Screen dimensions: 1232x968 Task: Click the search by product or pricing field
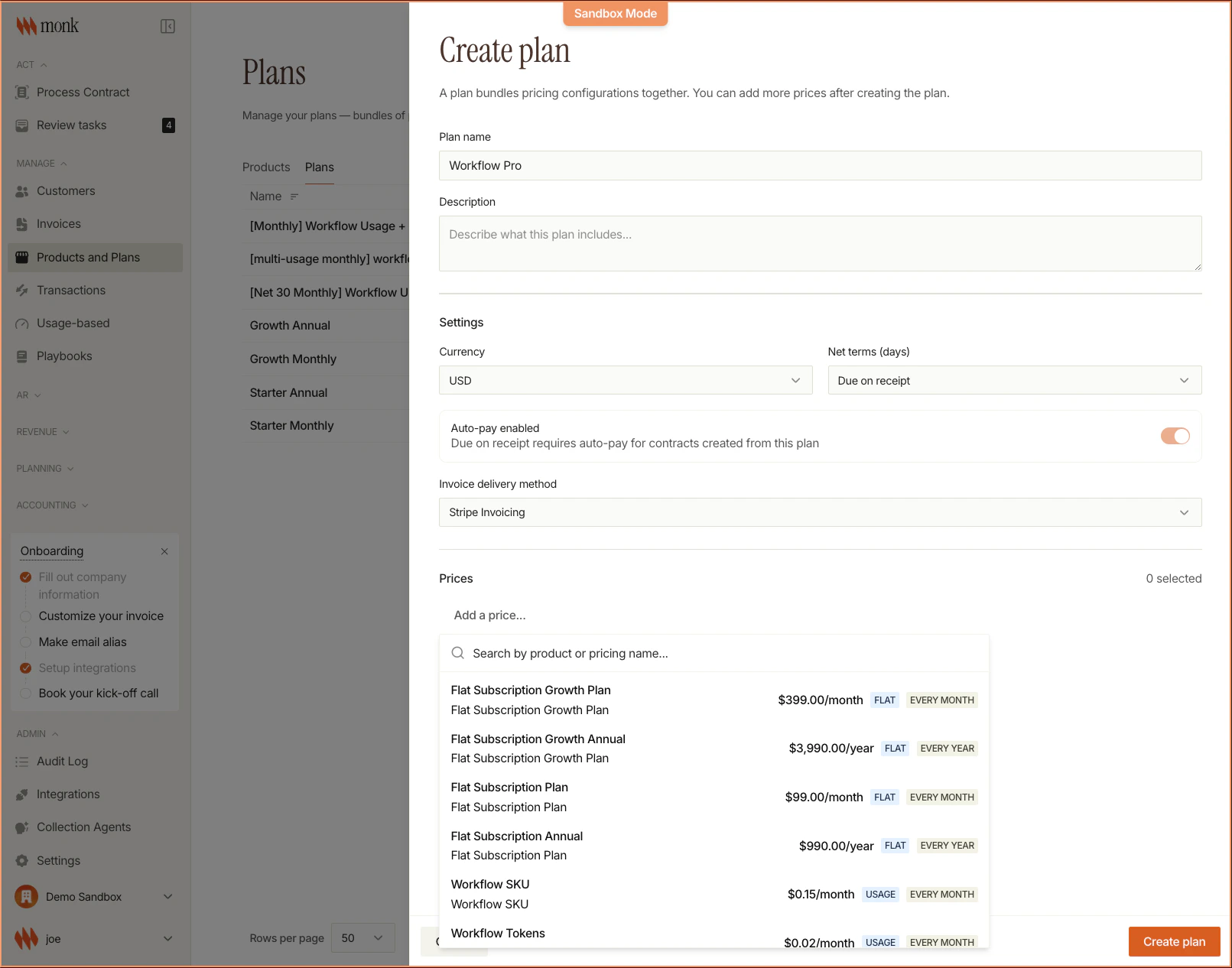pos(714,654)
